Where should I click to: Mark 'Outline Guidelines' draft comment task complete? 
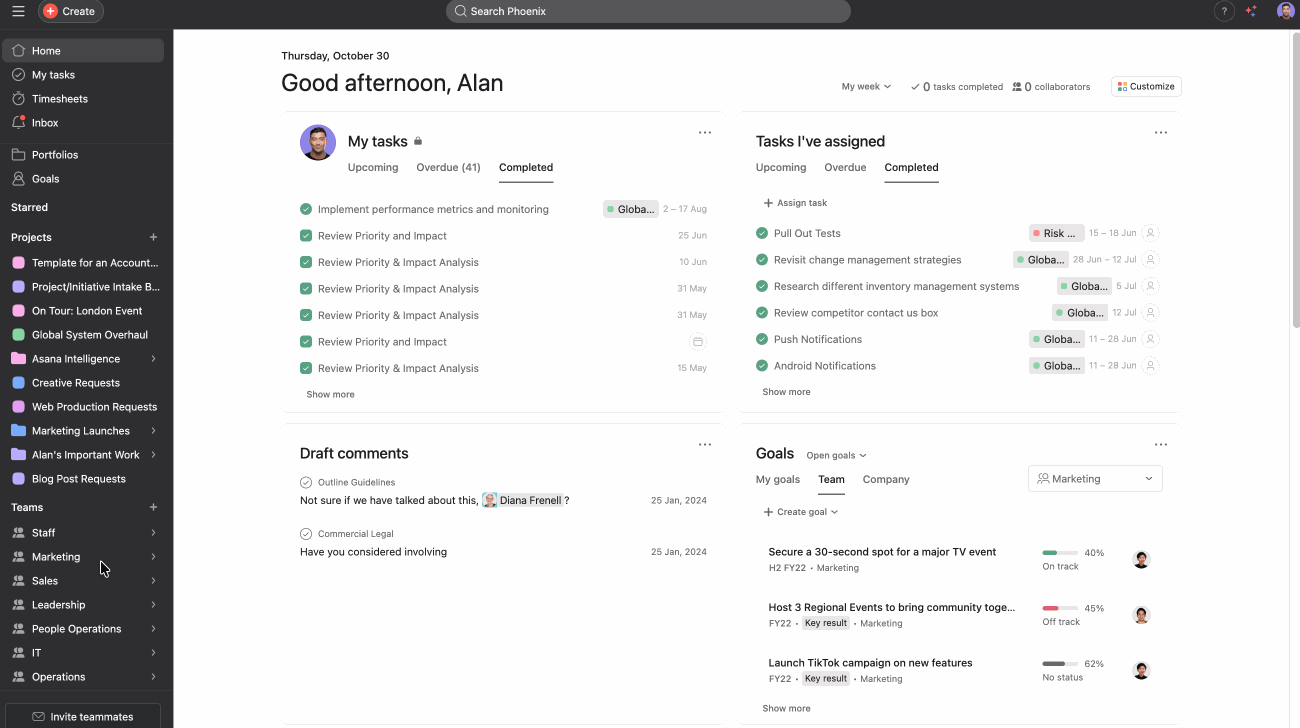306,482
